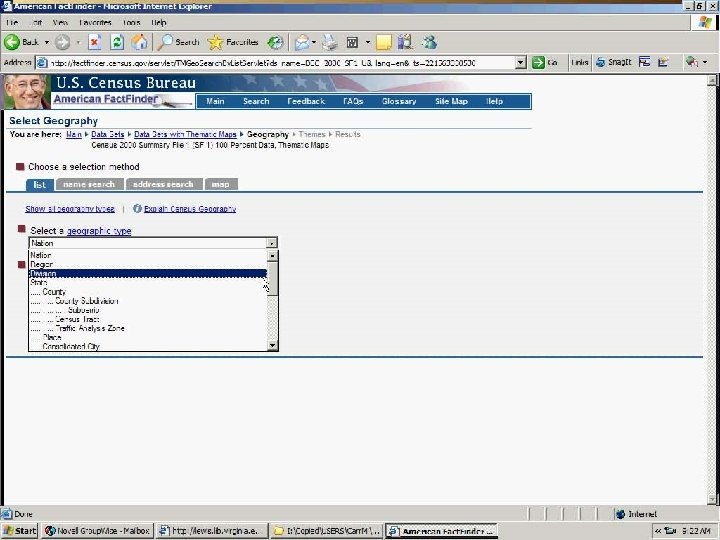Select County in the dropdown list
This screenshot has height=540, width=720.
(x=148, y=292)
